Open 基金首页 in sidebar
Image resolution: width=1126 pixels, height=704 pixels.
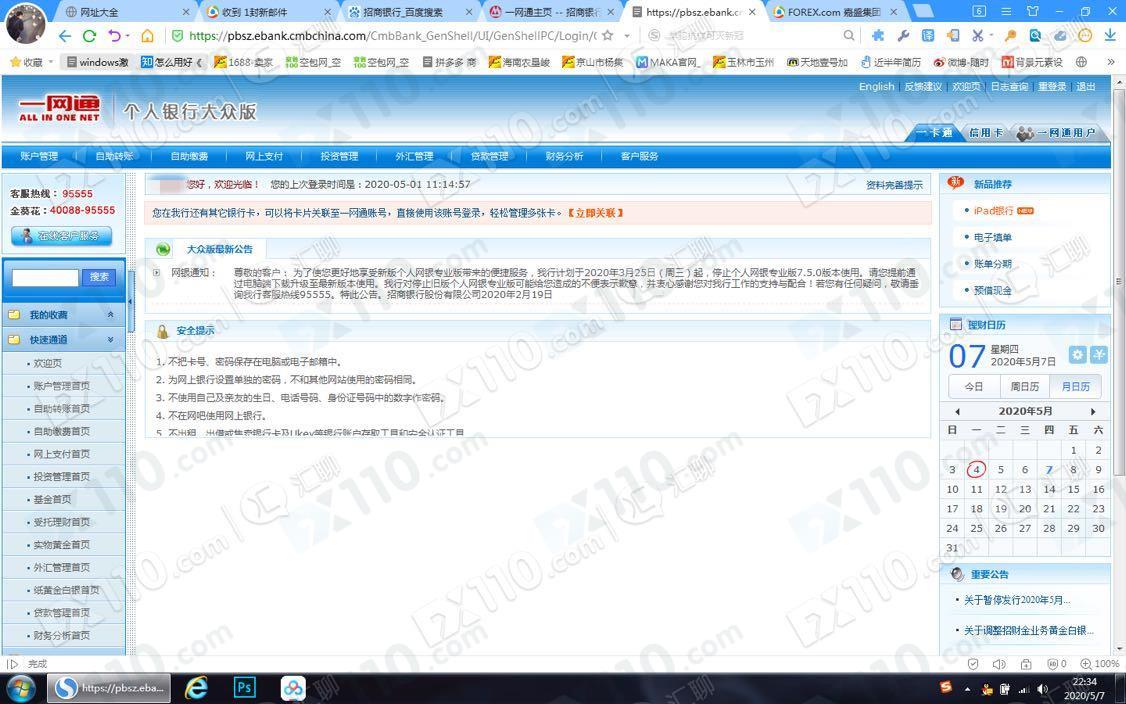coord(52,499)
